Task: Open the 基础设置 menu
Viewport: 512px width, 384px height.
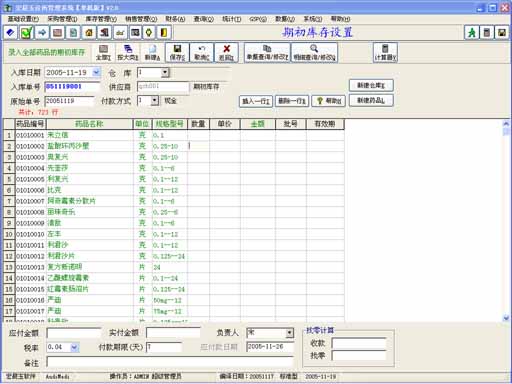Action: pyautogui.click(x=23, y=19)
